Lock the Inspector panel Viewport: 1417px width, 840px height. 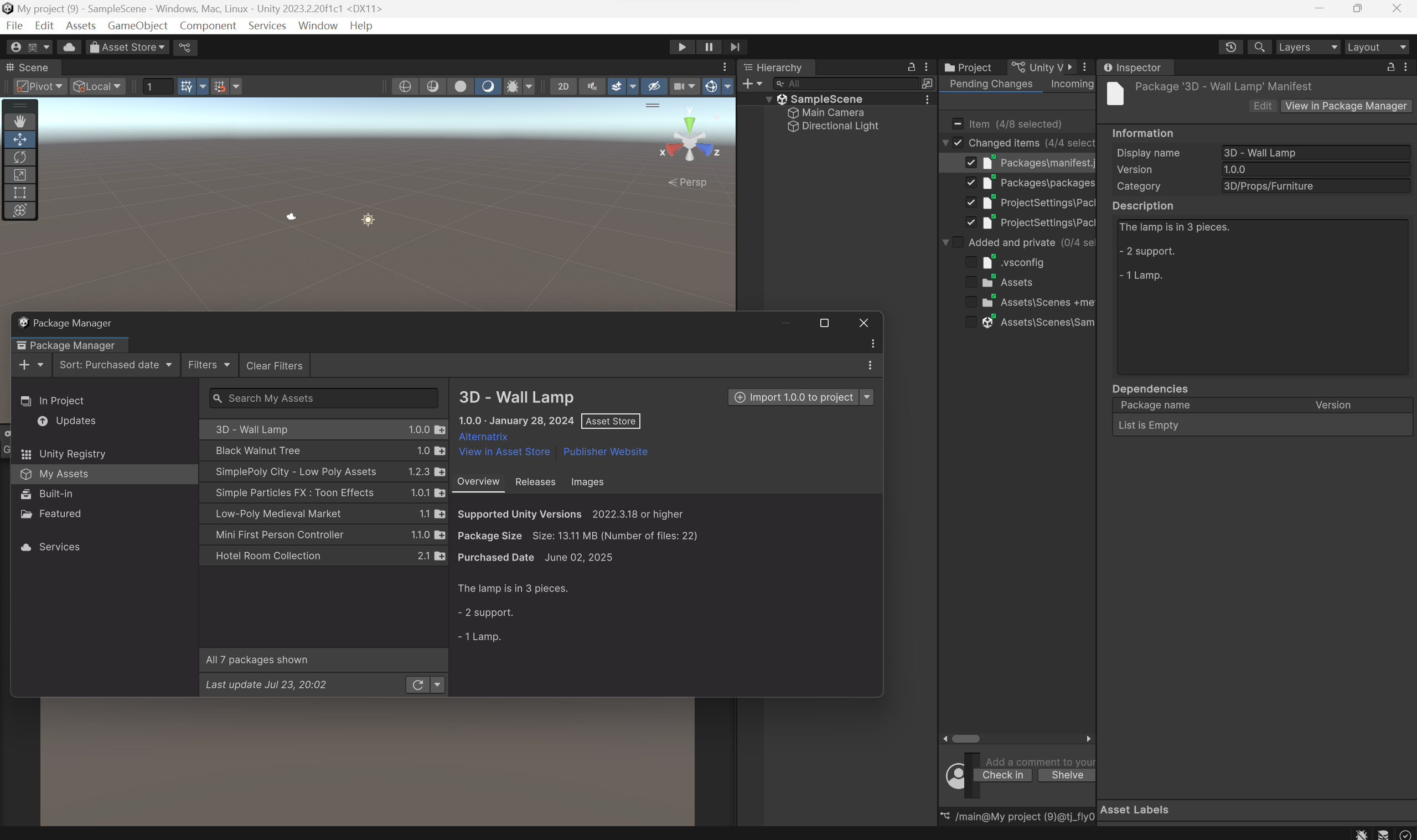(1390, 67)
